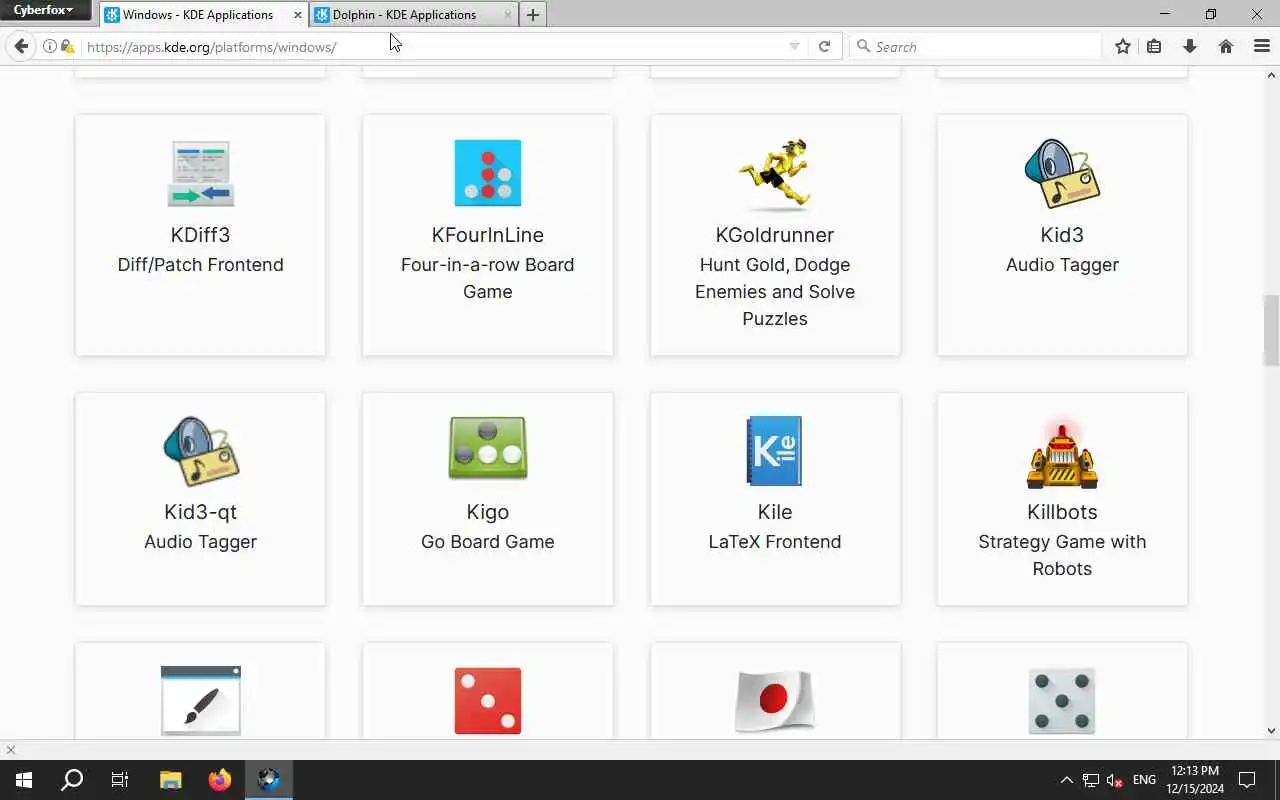Open the taskbar clock and date
The height and width of the screenshot is (800, 1280).
tap(1195, 780)
